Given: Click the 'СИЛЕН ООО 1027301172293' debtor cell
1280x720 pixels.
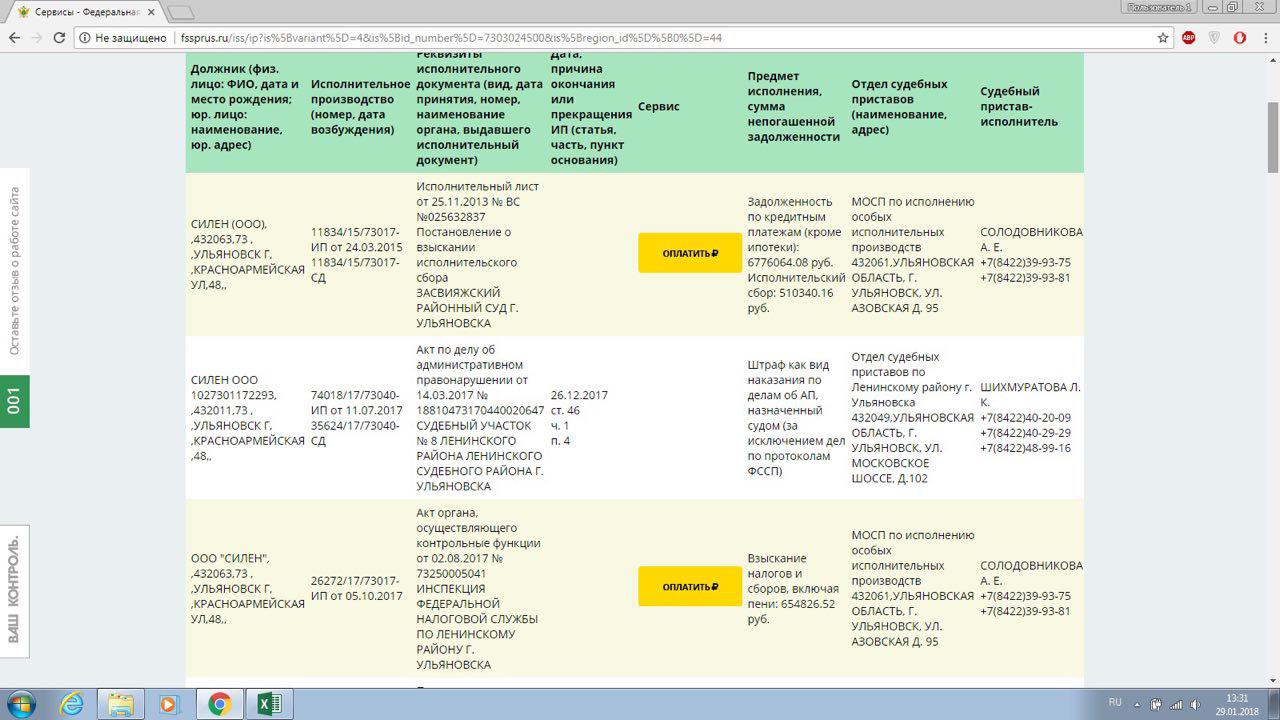Looking at the screenshot, I should click(248, 417).
